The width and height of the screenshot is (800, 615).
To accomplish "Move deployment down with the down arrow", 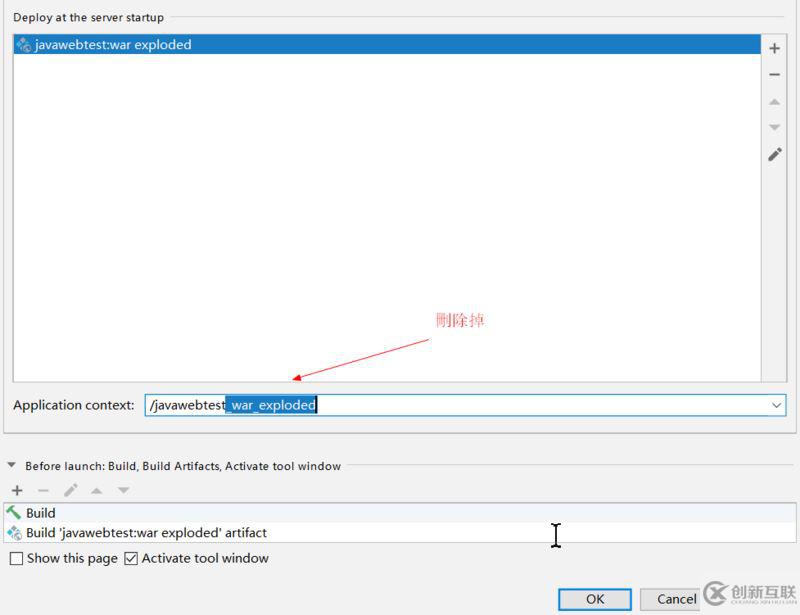I will point(774,127).
